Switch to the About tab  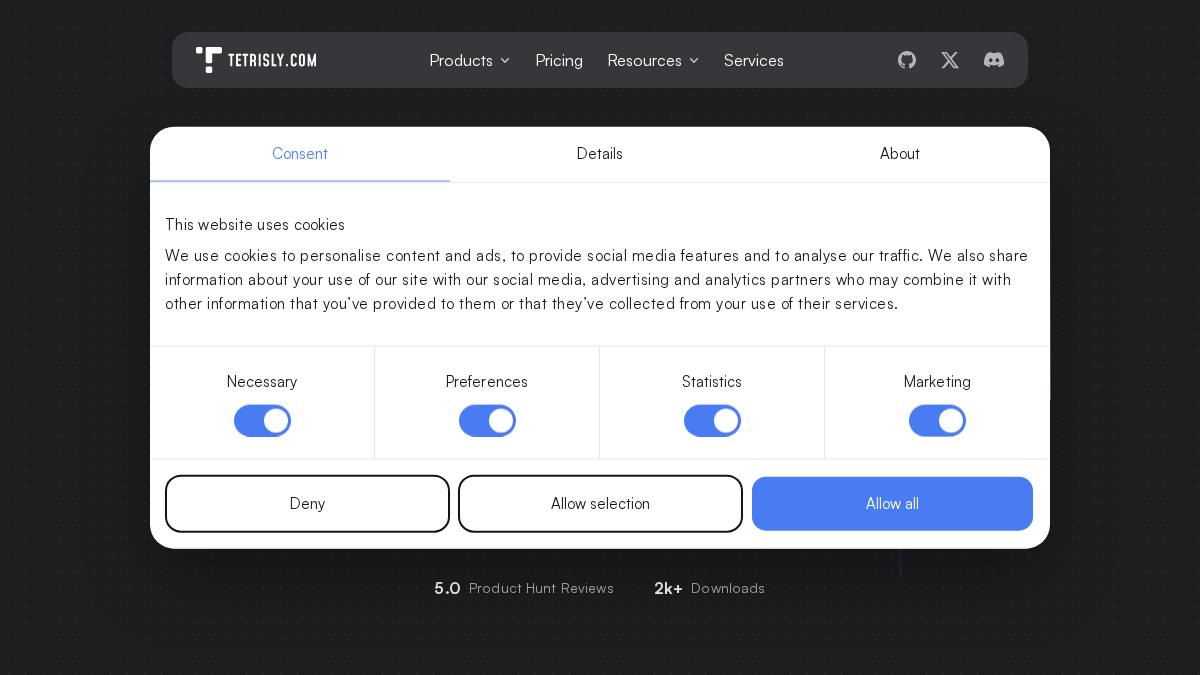tap(900, 154)
